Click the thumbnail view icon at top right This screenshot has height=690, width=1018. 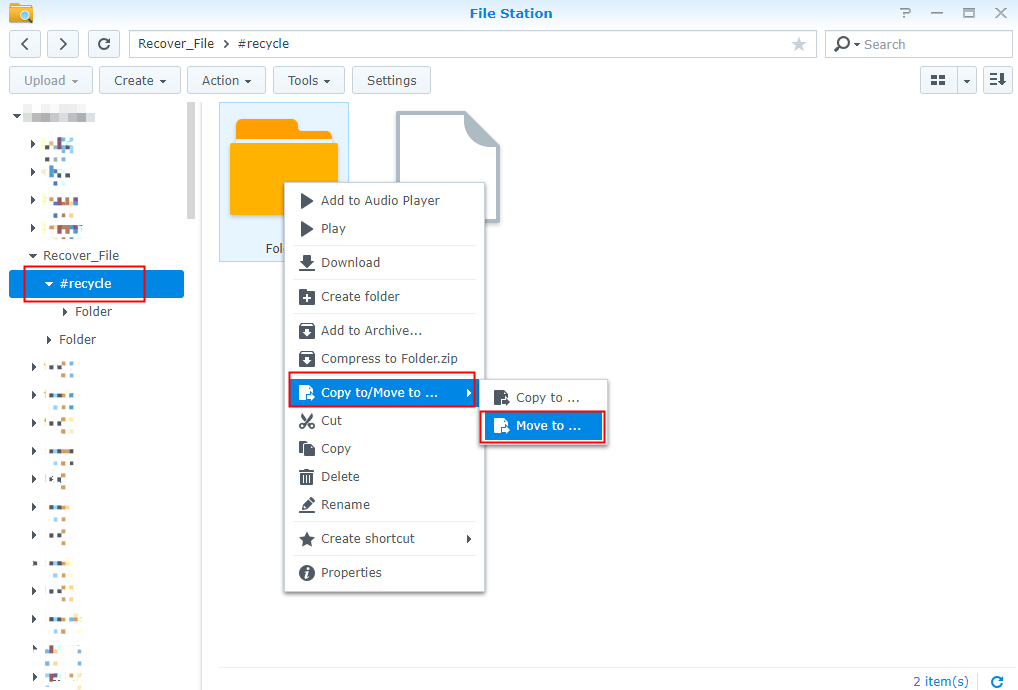click(x=937, y=80)
